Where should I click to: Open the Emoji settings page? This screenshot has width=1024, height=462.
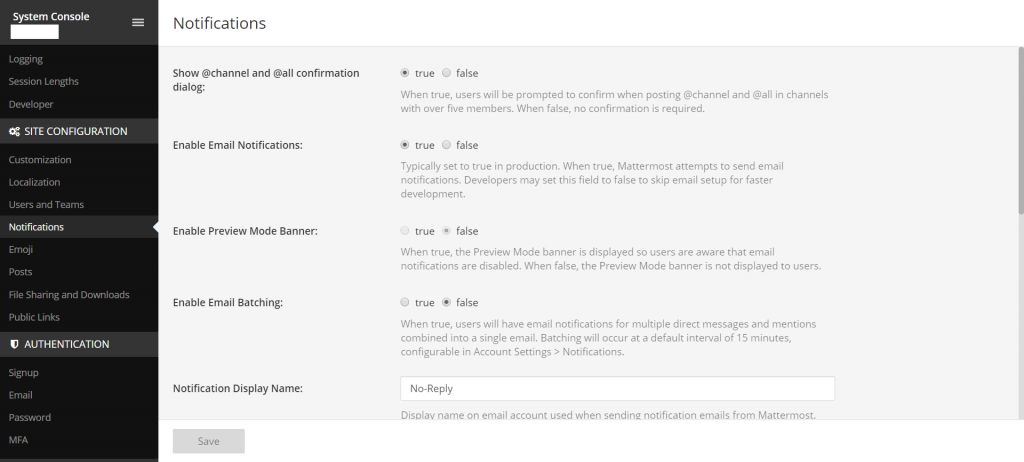pyautogui.click(x=21, y=250)
